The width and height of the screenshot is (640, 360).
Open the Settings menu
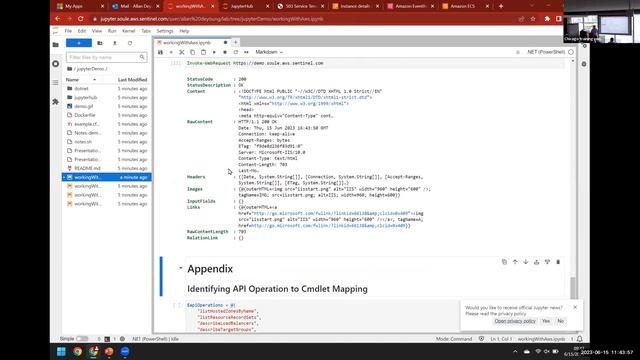(165, 31)
